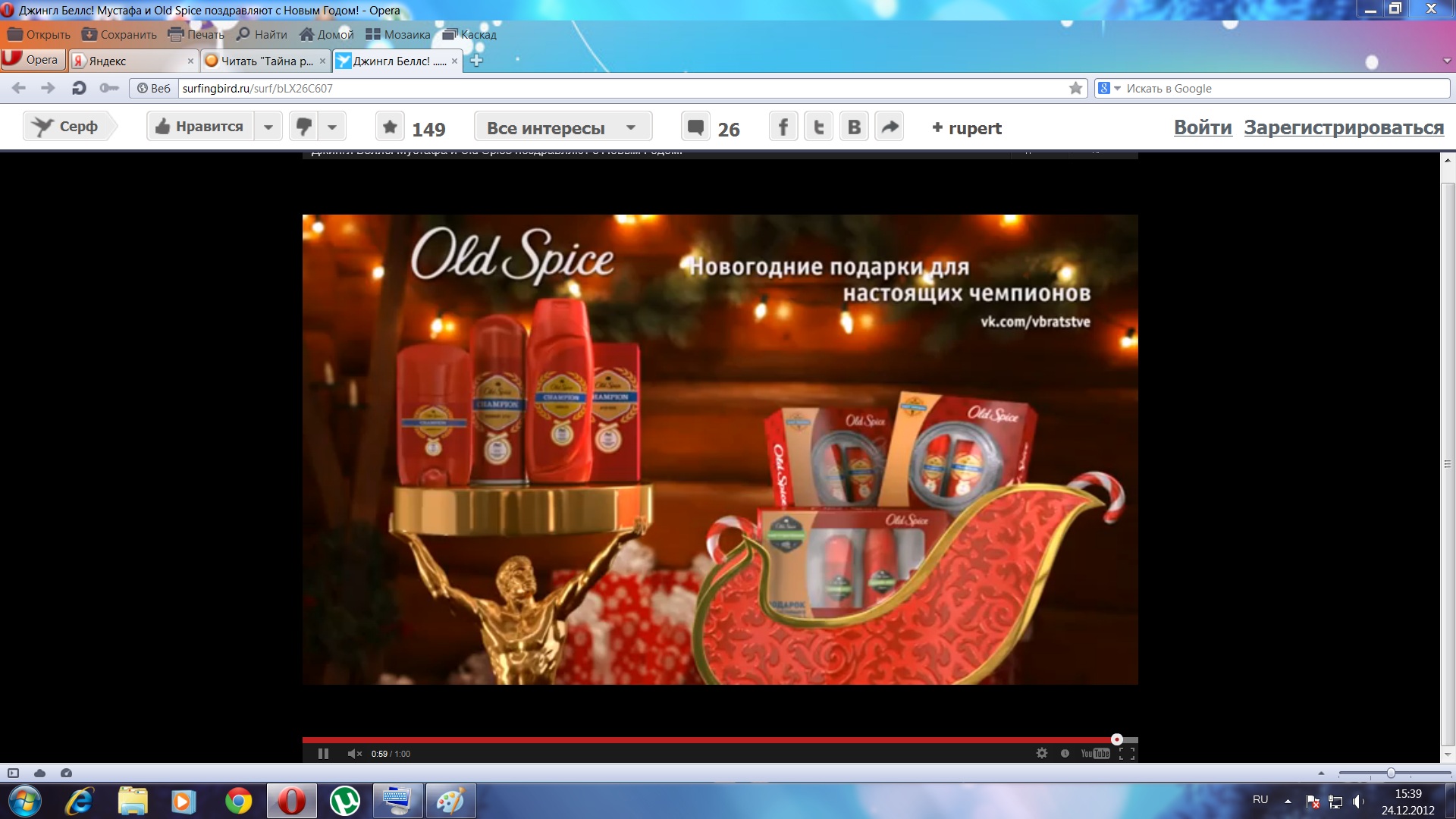
Task: Open Paint from the taskbar
Action: [450, 802]
